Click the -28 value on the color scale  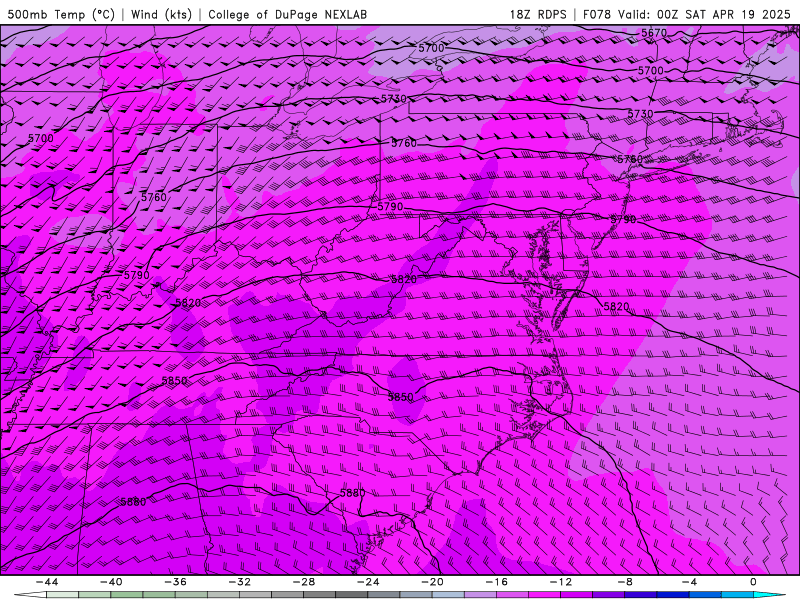tap(304, 582)
